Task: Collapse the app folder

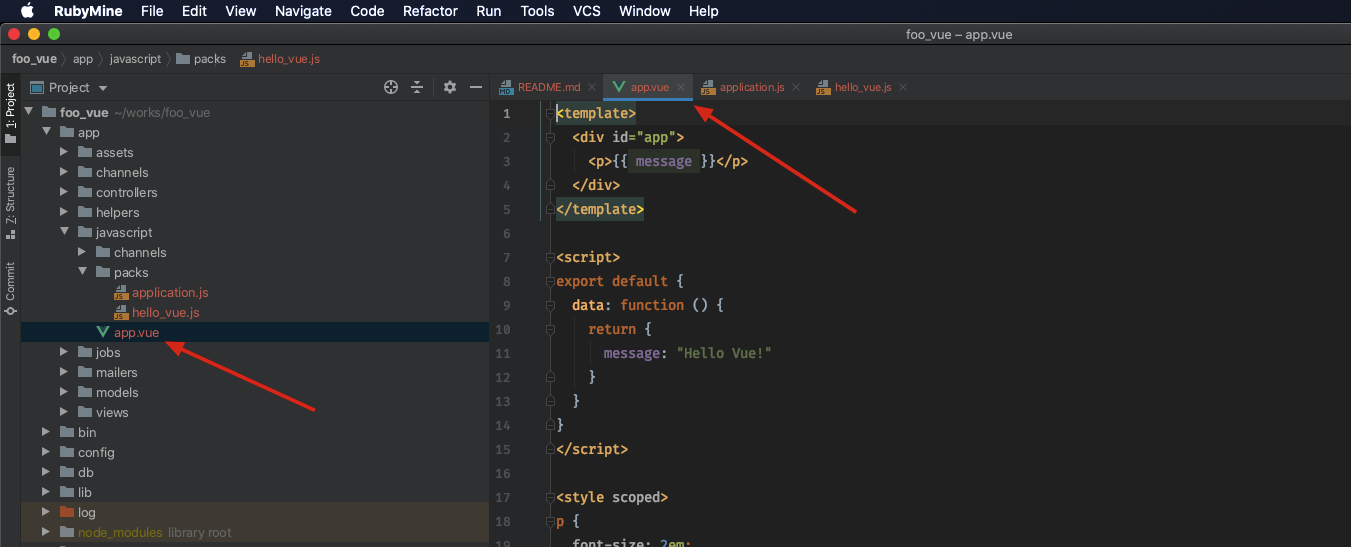Action: tap(47, 132)
